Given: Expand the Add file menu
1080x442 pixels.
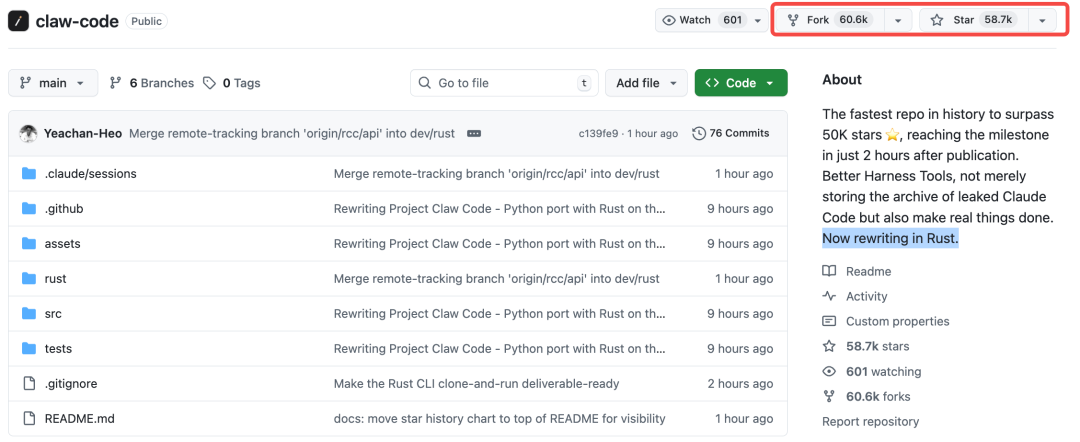Looking at the screenshot, I should 646,83.
